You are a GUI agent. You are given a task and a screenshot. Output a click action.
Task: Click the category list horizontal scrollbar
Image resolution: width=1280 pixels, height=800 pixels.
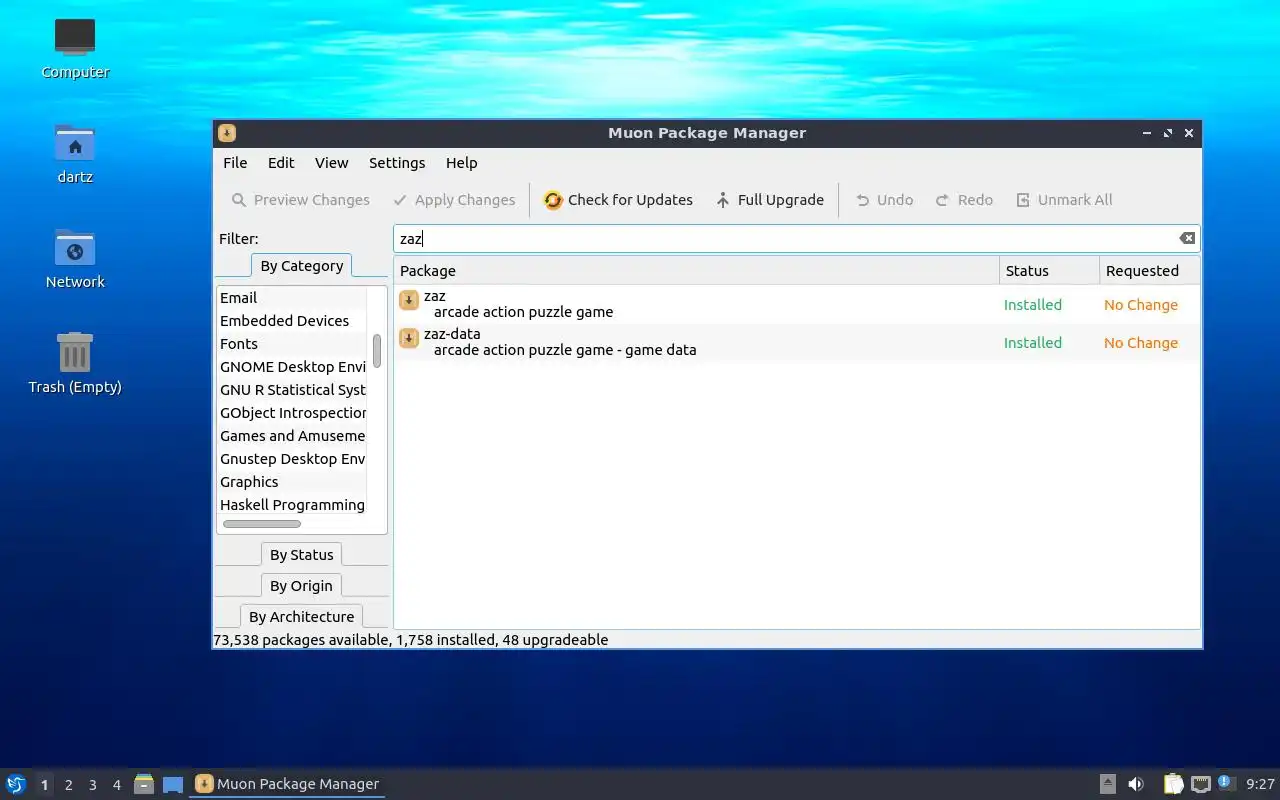(x=261, y=524)
